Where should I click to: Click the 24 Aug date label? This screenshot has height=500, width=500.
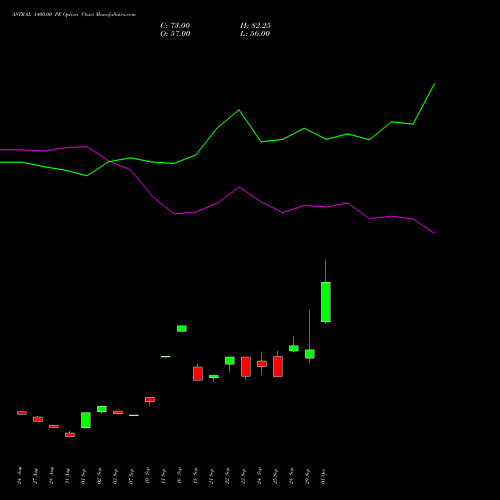20,475
